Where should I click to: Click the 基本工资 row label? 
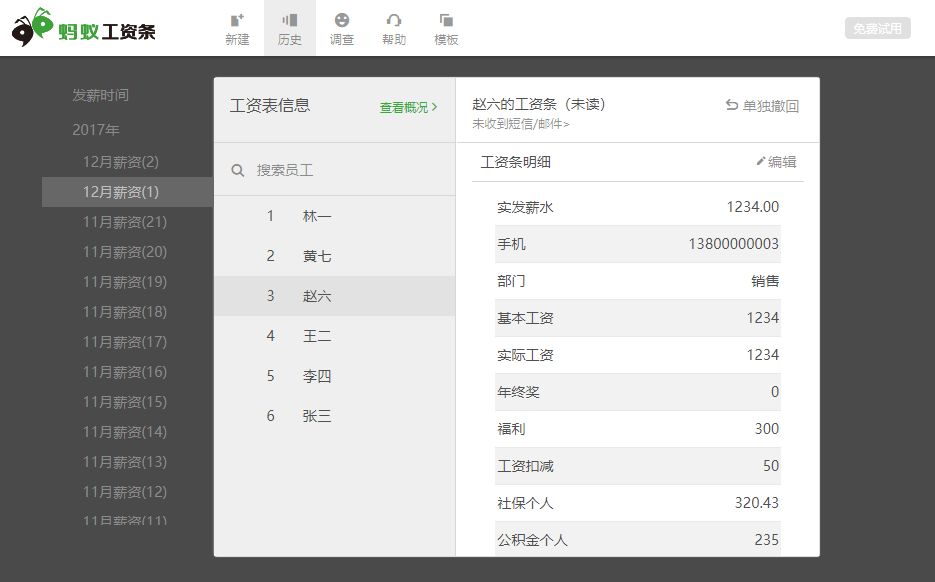(x=525, y=318)
